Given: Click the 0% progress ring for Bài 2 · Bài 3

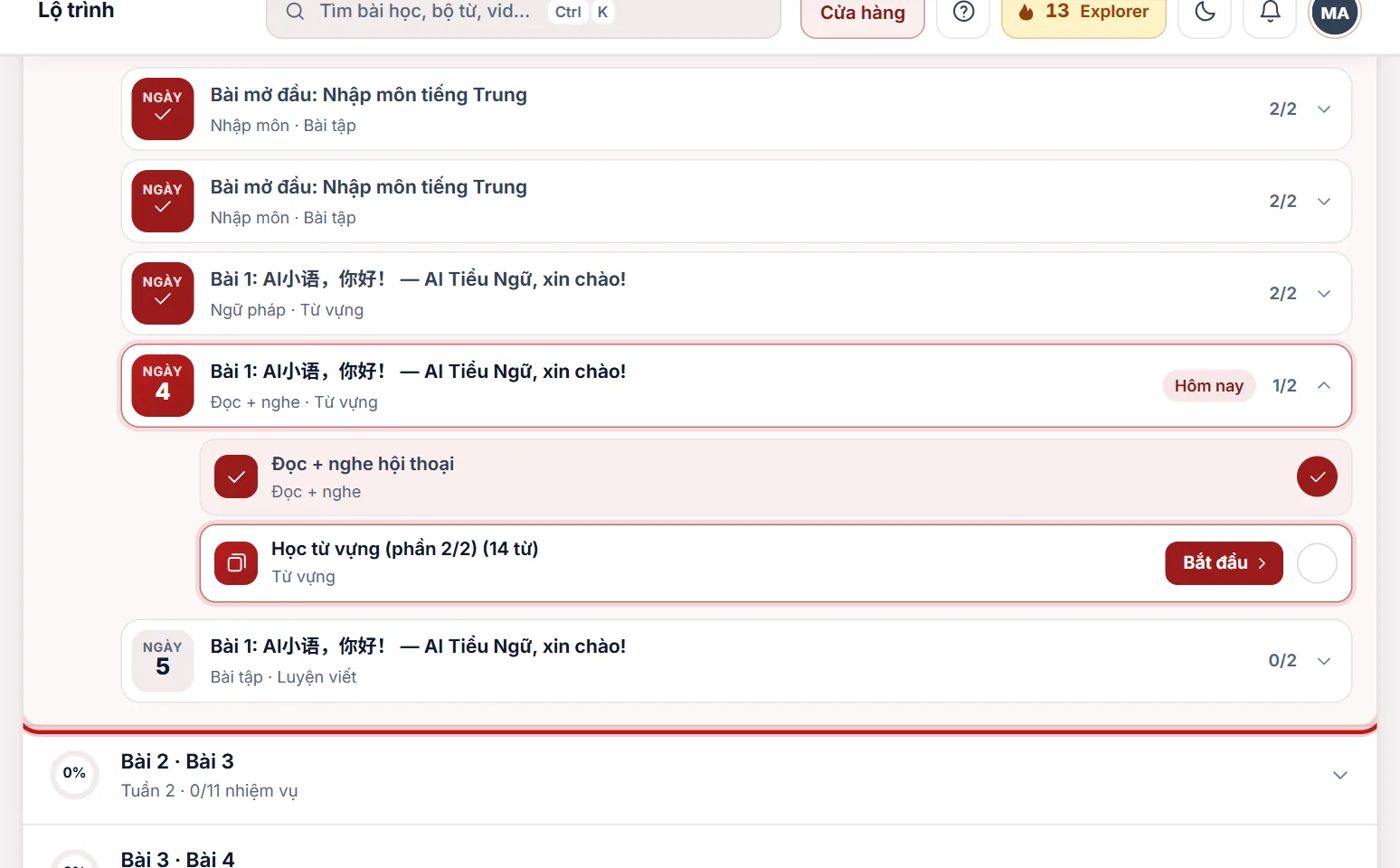Looking at the screenshot, I should (x=74, y=774).
